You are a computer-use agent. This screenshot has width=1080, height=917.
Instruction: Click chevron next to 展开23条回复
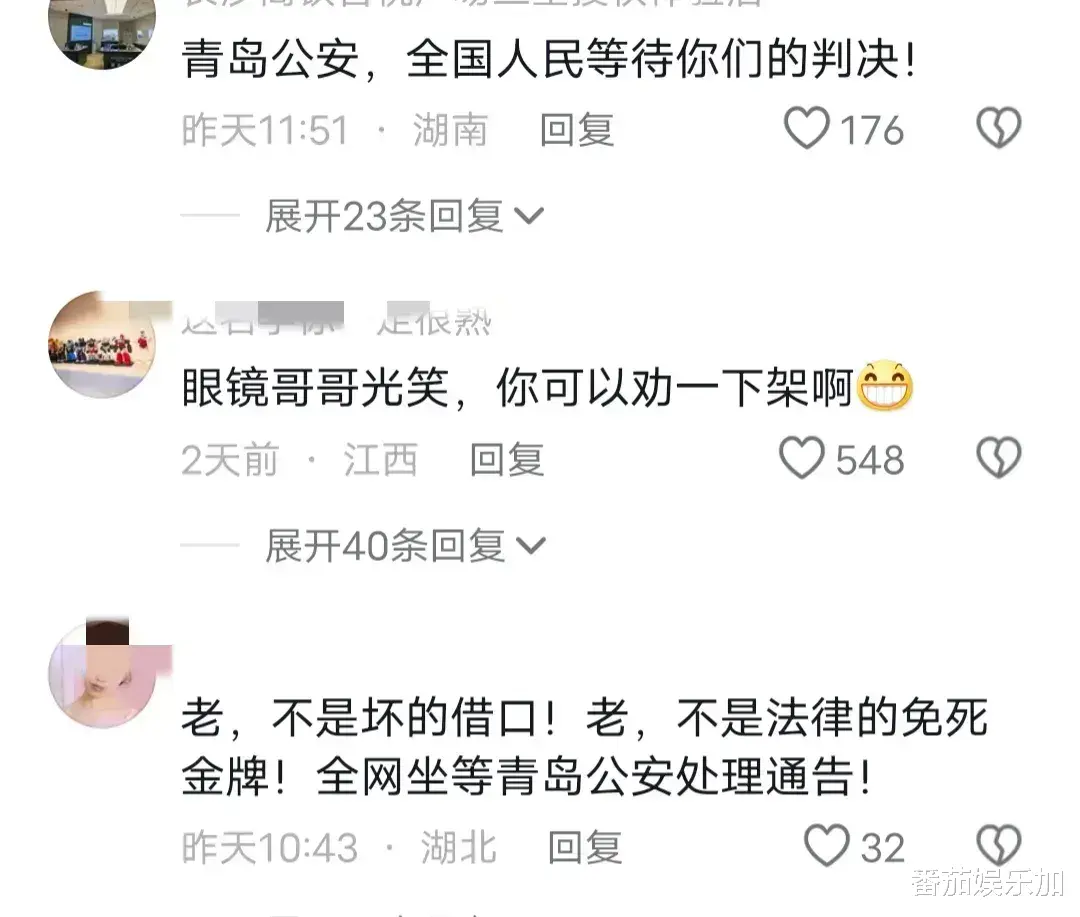click(x=530, y=217)
